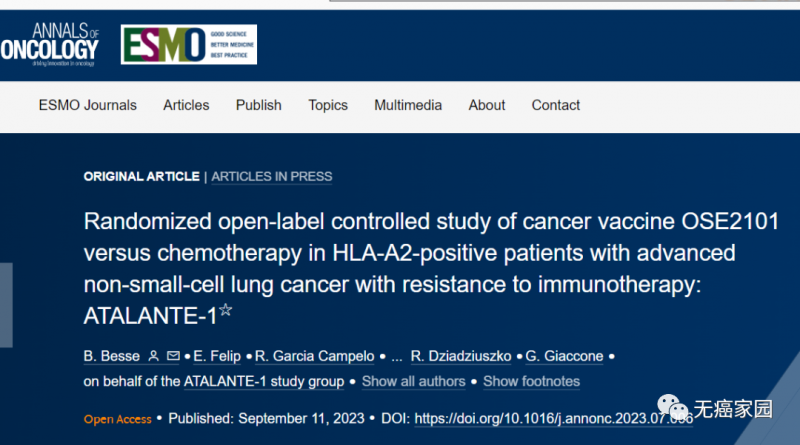Expand the full list with Show all authors
The height and width of the screenshot is (445, 800).
413,381
